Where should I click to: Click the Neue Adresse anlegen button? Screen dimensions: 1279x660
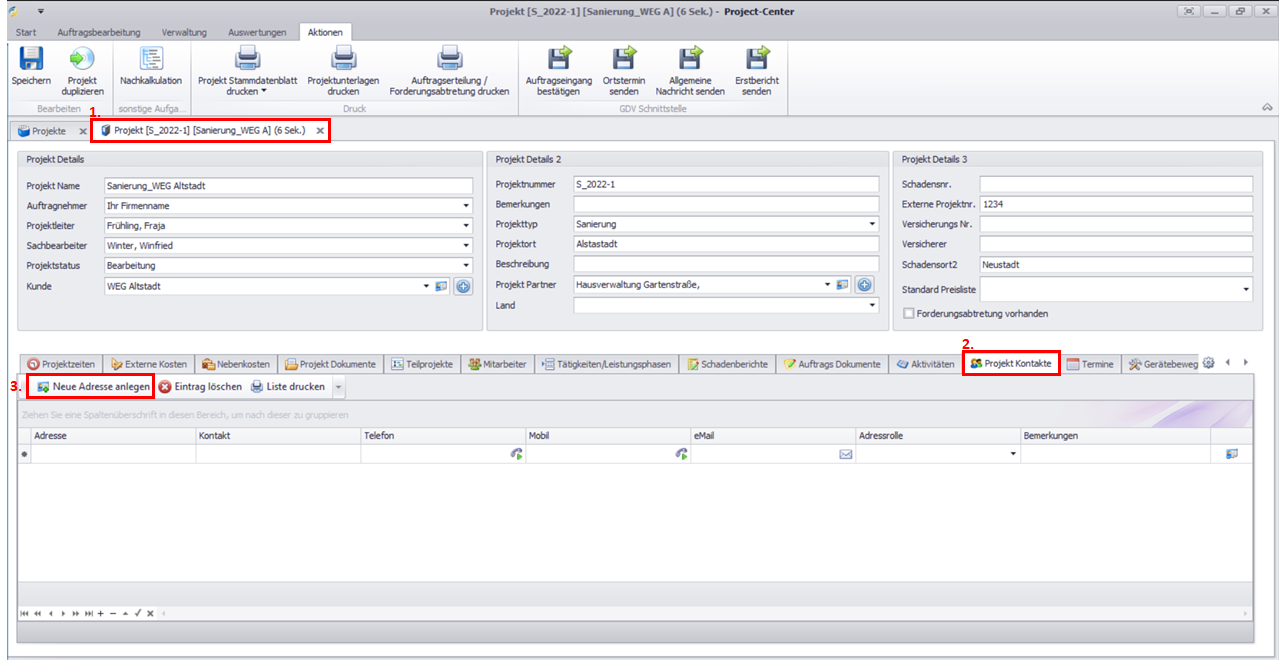pos(92,386)
